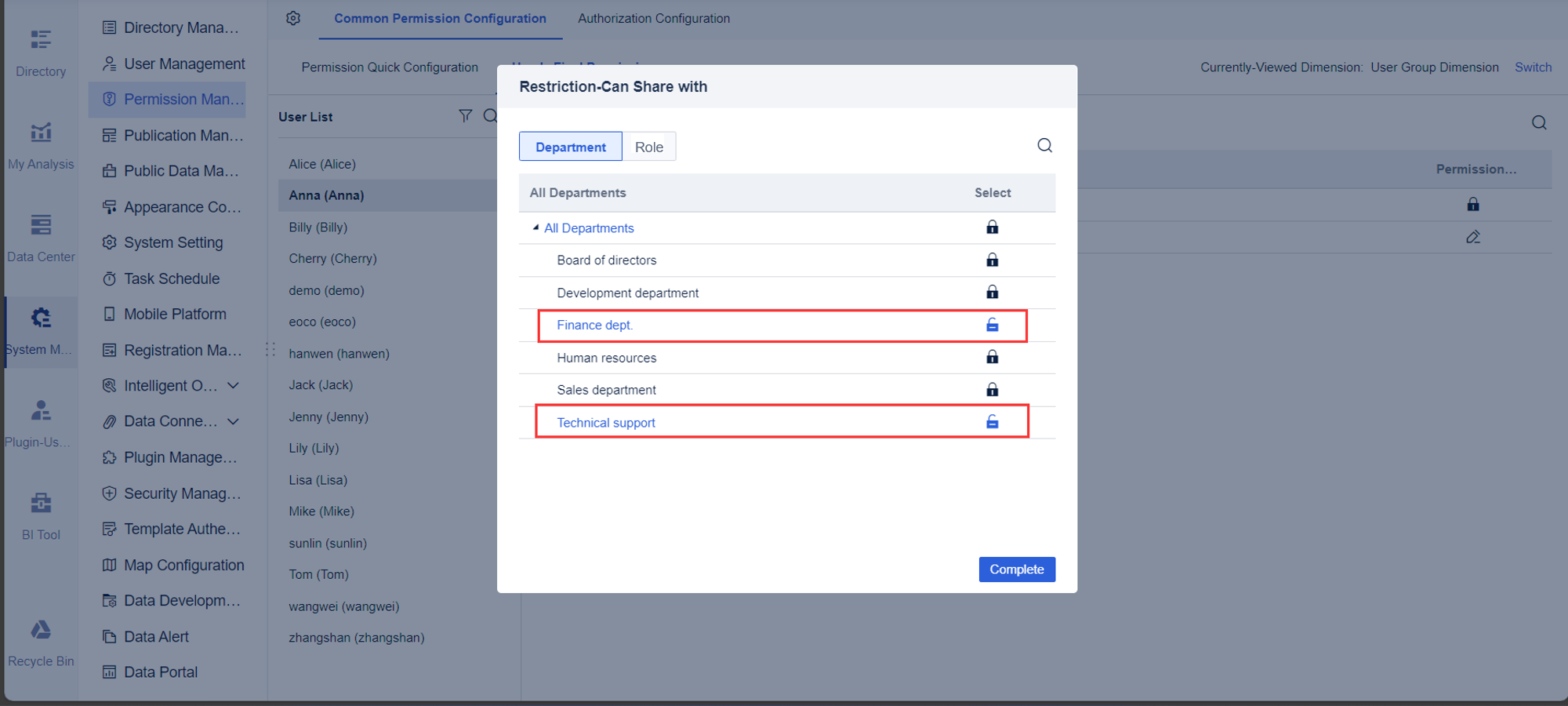Open the Directory panel in left sidebar
Screen dimensions: 1568x706
[40, 49]
